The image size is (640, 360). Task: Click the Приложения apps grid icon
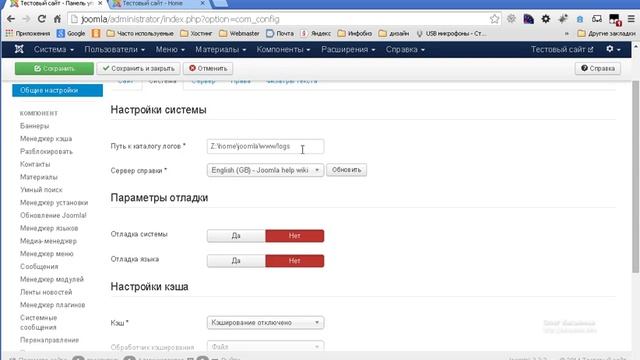point(9,33)
